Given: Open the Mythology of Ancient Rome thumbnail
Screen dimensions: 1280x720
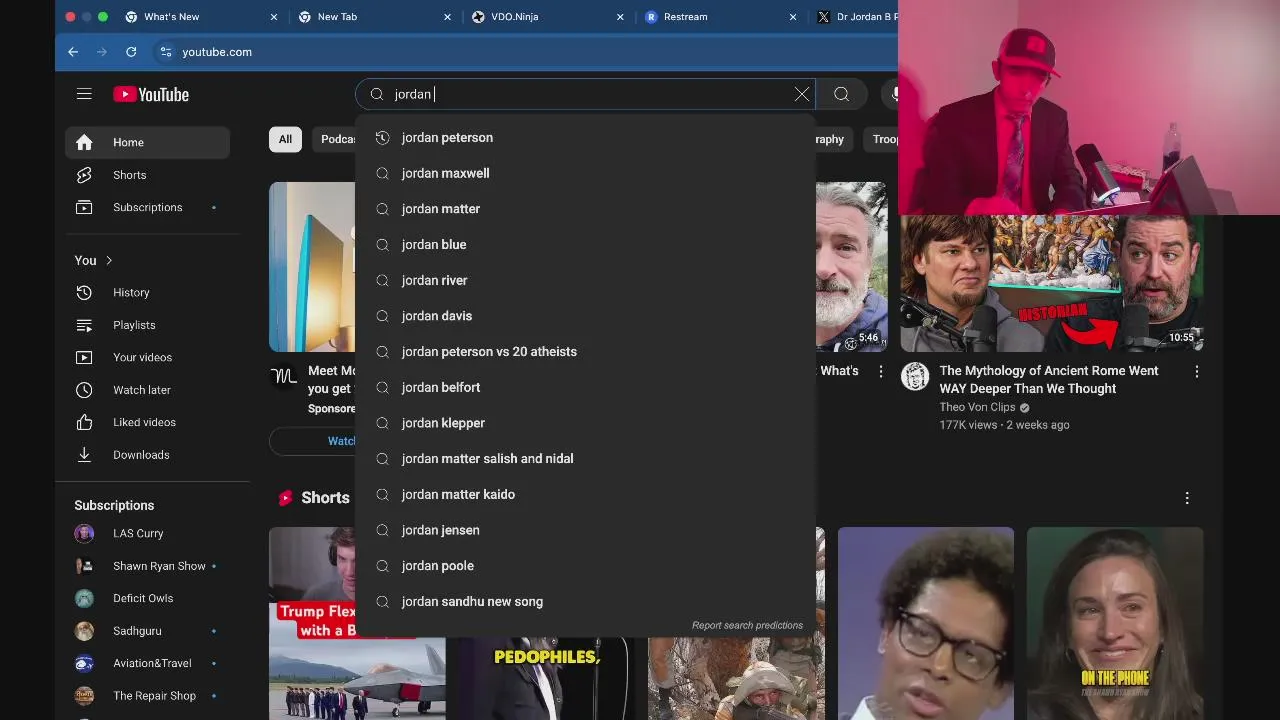Looking at the screenshot, I should 1052,283.
